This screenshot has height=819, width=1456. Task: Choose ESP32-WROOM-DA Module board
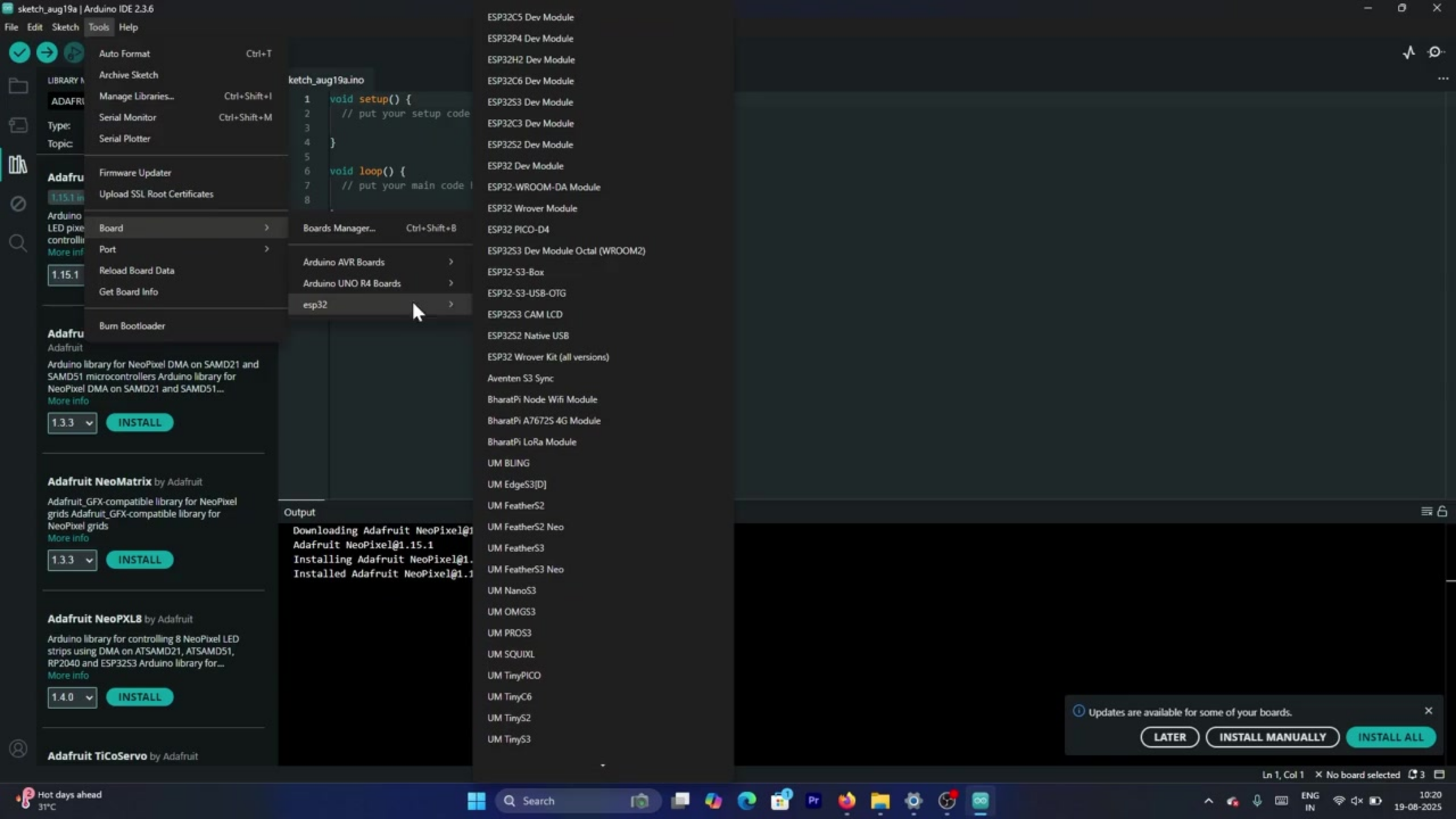tap(603, 187)
